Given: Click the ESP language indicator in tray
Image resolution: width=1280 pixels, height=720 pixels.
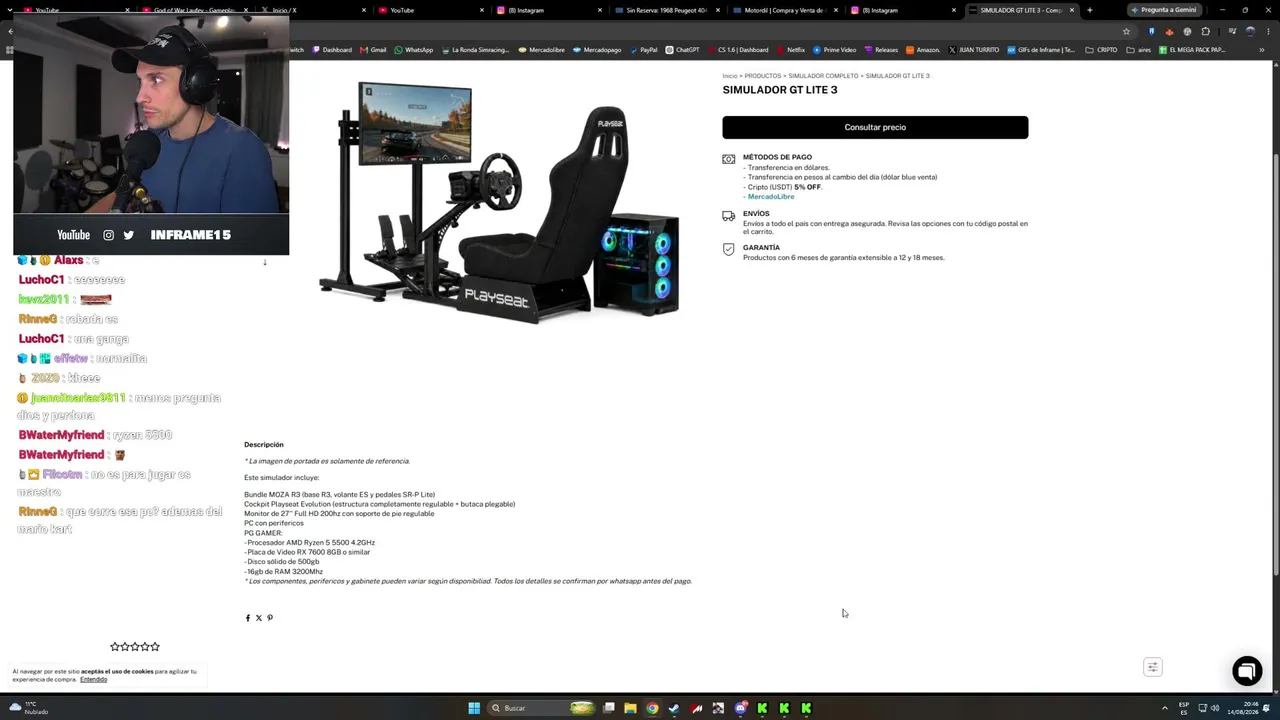Looking at the screenshot, I should [1184, 708].
